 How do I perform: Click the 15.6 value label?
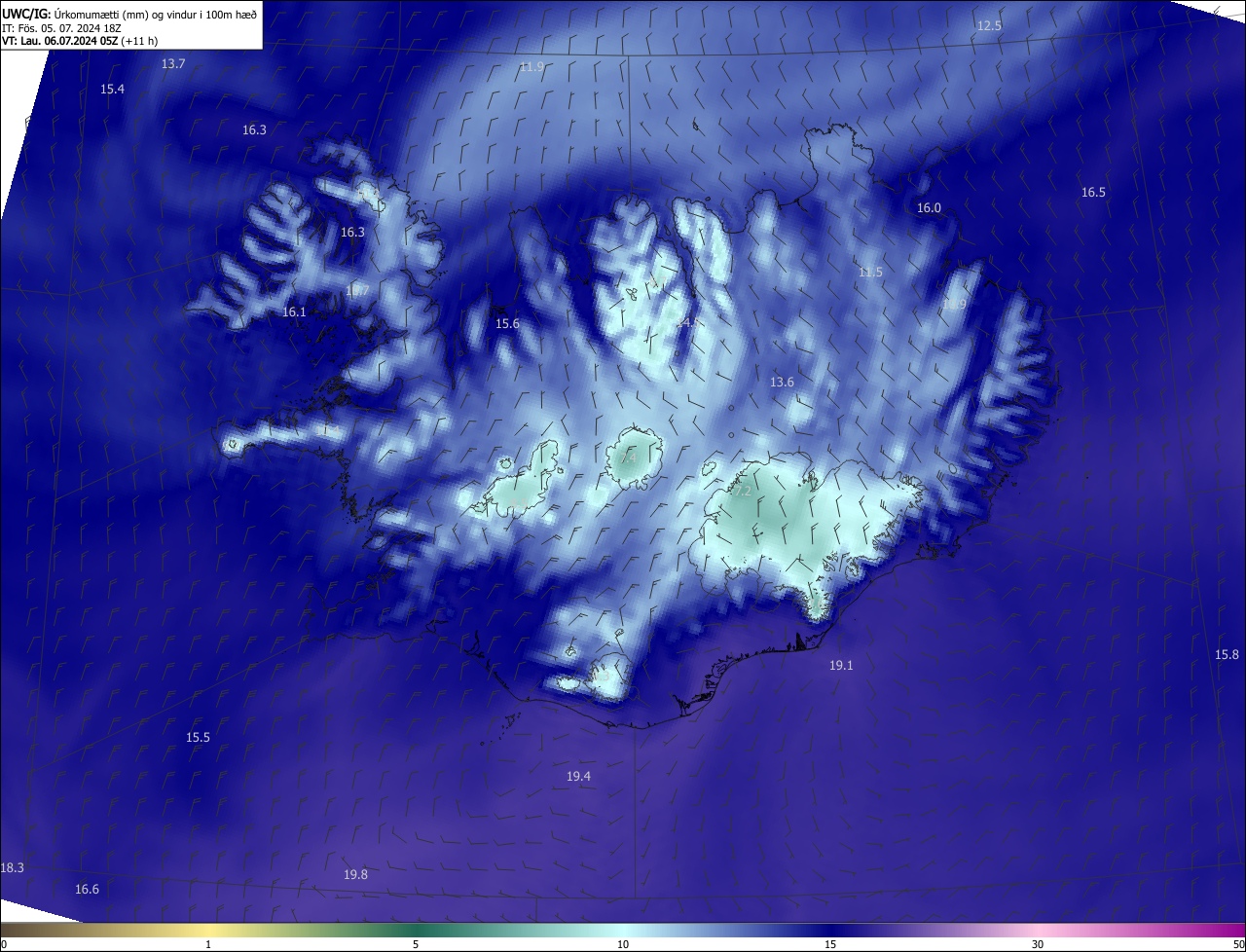coord(507,324)
